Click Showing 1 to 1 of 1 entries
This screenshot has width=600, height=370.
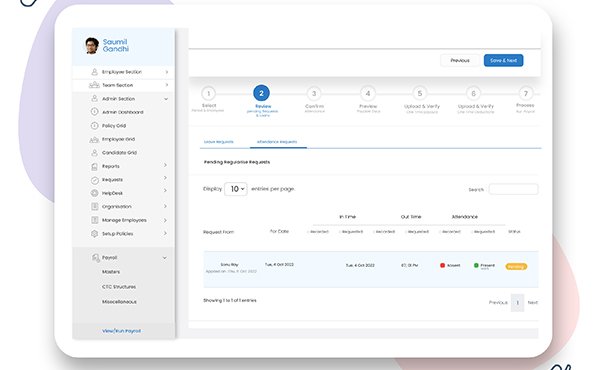point(230,300)
